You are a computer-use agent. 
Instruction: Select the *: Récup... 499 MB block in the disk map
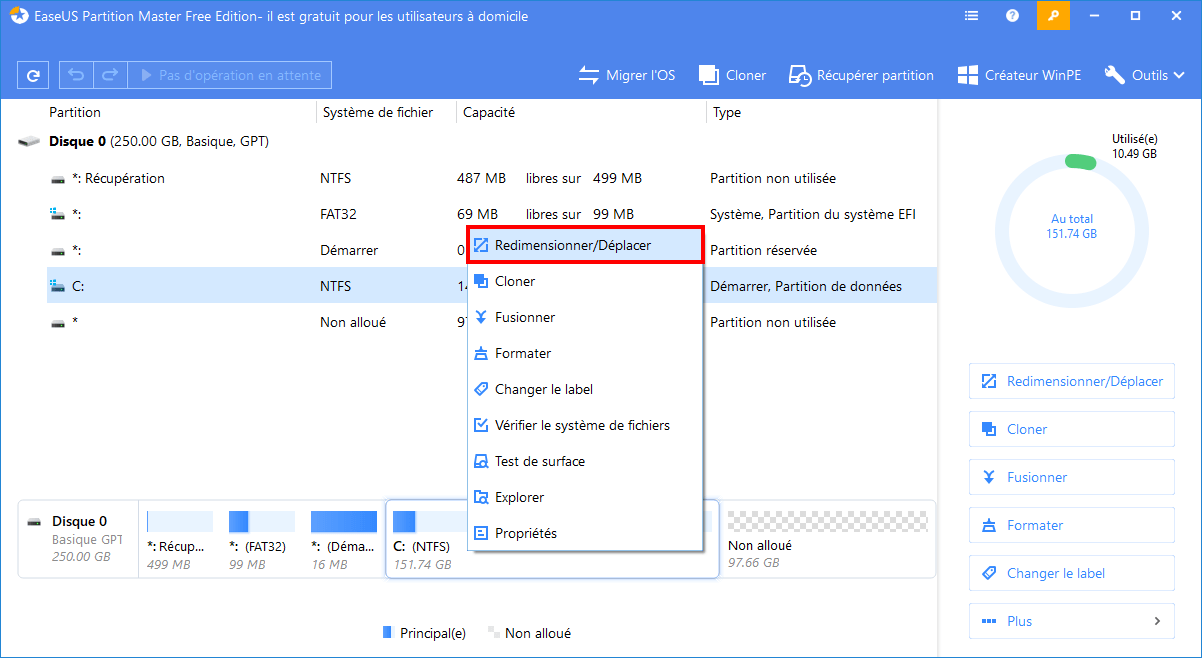pos(178,539)
